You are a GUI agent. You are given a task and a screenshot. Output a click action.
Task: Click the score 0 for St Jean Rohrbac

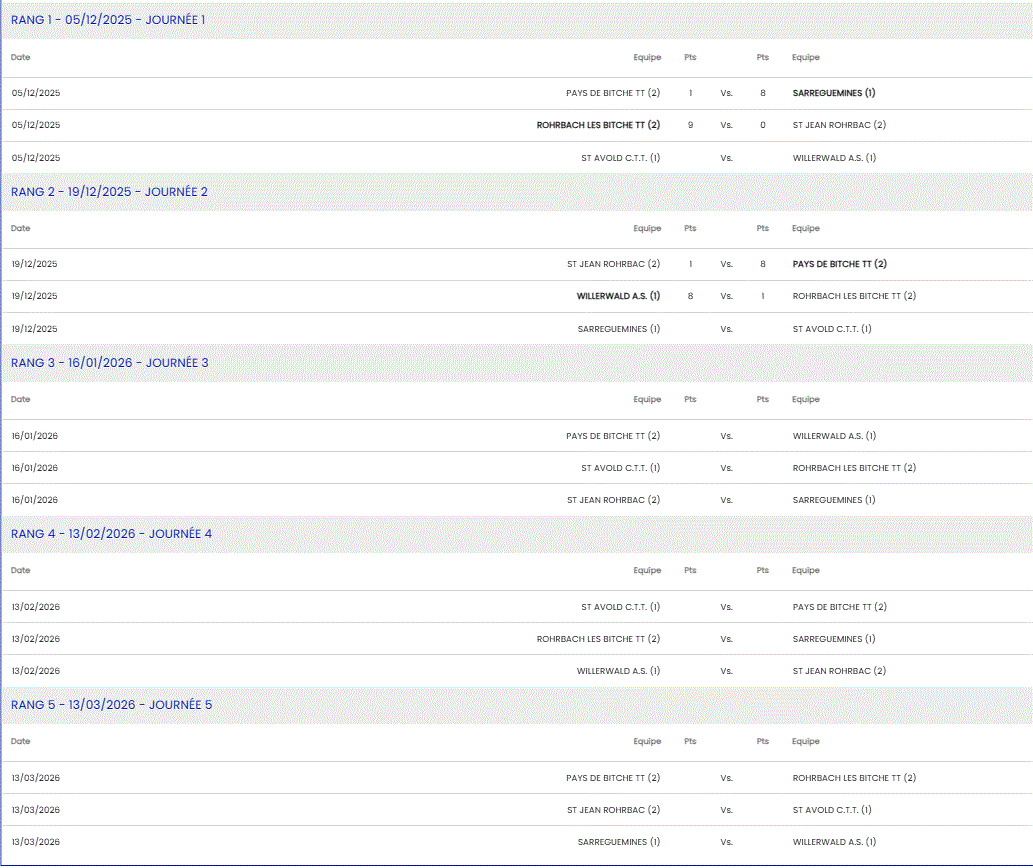click(762, 125)
